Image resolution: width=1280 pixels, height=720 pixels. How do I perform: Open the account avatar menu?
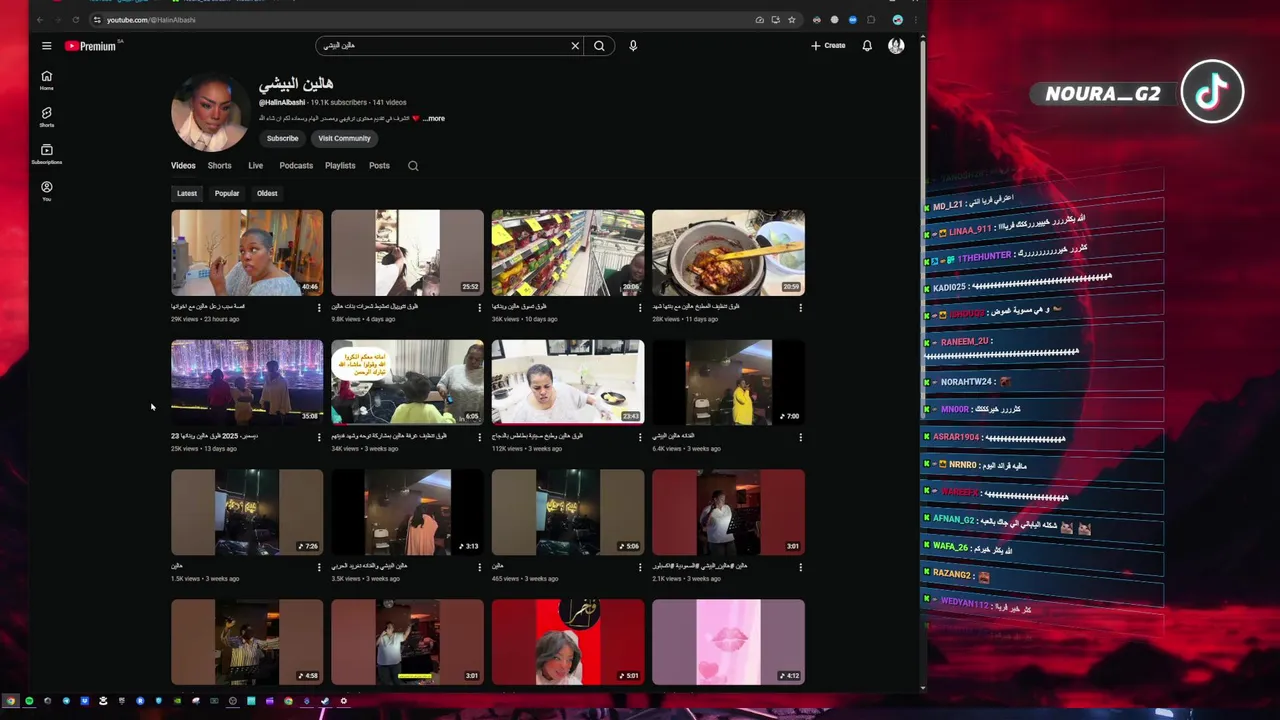[x=896, y=46]
